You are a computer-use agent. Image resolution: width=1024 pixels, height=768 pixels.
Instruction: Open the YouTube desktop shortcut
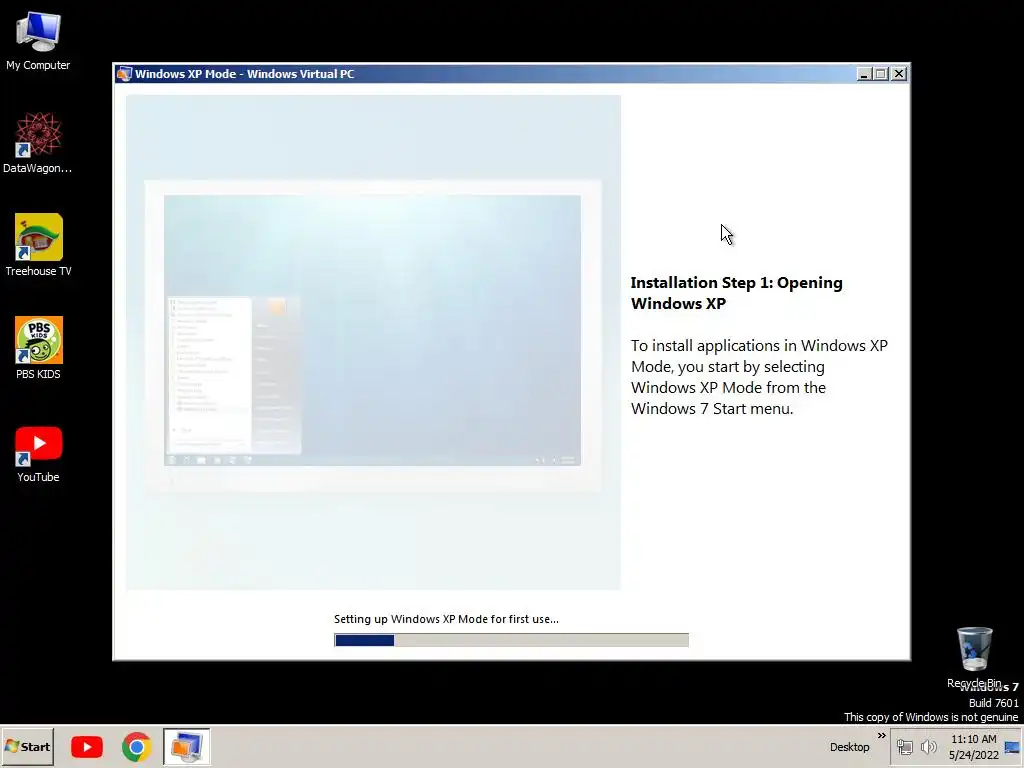[x=38, y=454]
